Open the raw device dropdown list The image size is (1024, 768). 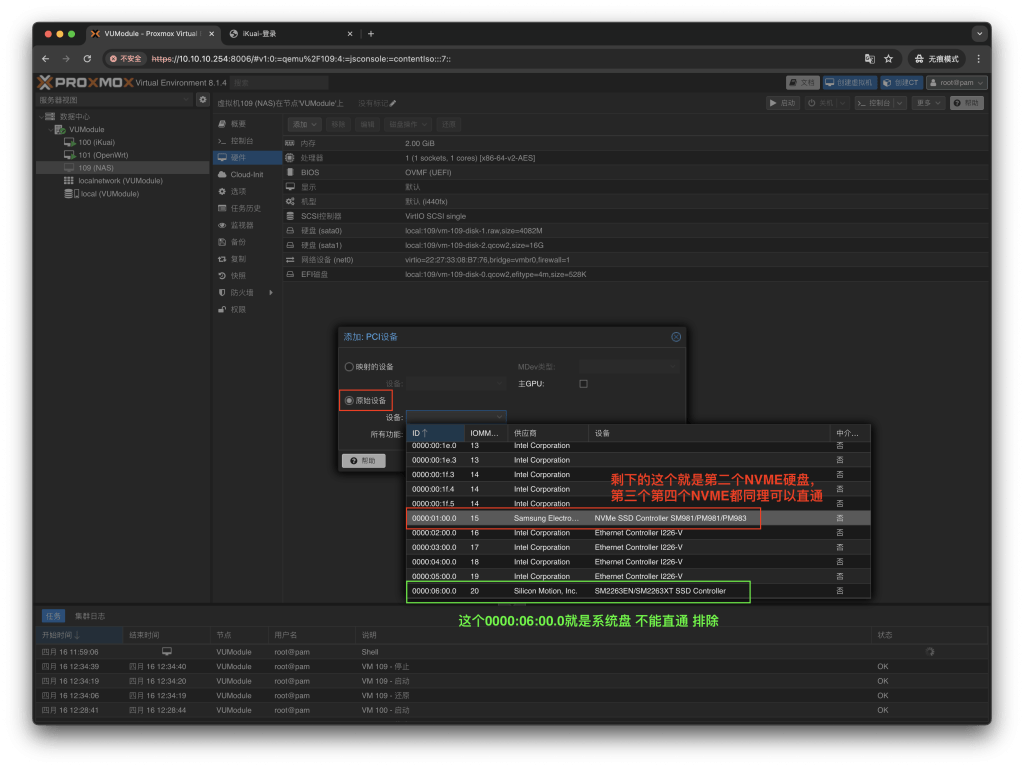[498, 417]
